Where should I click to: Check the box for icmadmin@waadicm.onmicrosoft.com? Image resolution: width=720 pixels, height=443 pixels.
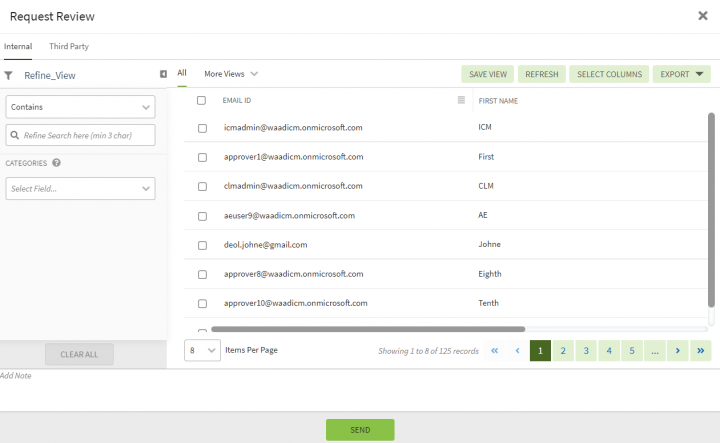(202, 128)
